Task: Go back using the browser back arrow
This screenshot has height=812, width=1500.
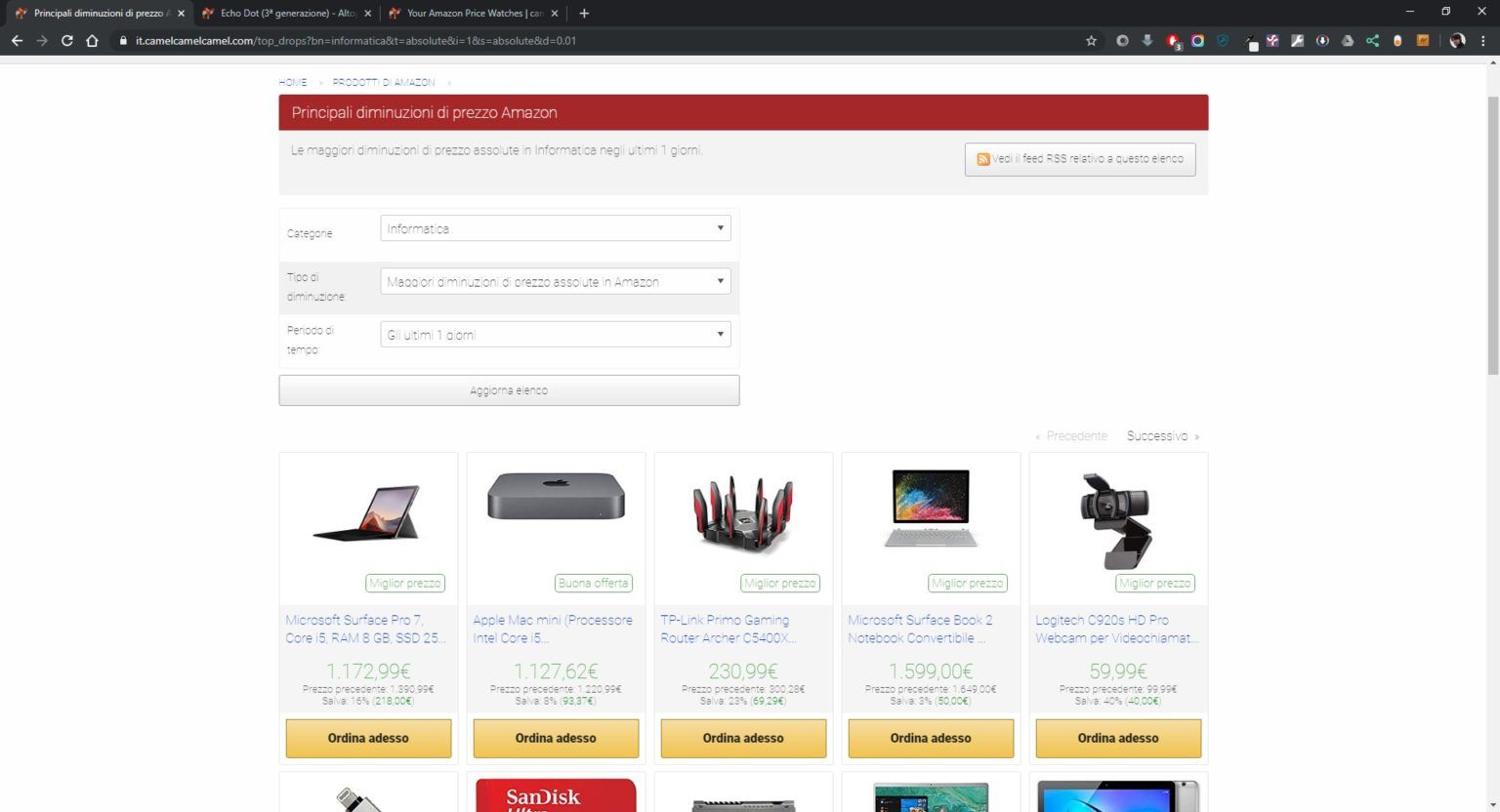Action: point(17,41)
